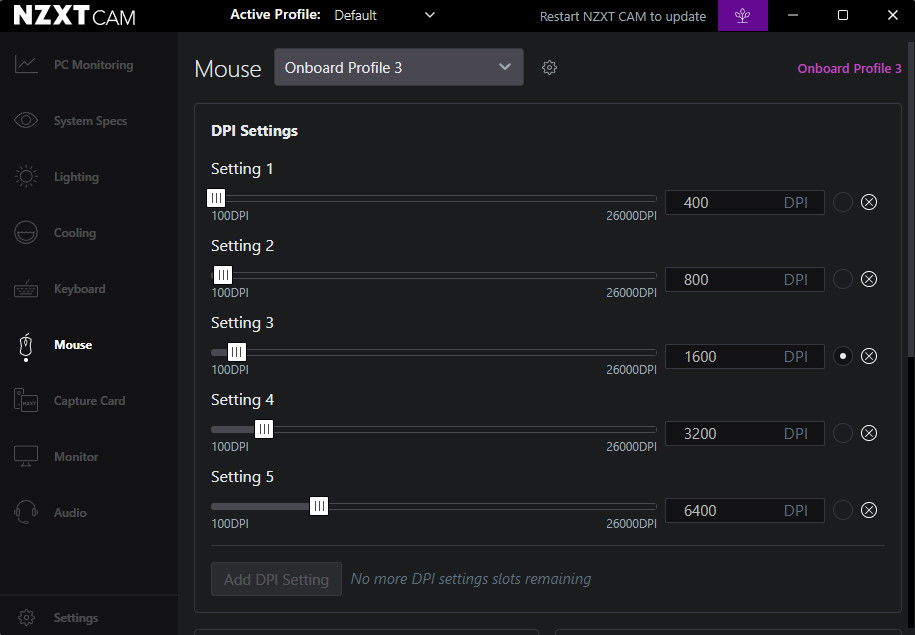Screen dimensions: 915x635
Task: Go to Keyboard section in sidebar
Action: (79, 289)
